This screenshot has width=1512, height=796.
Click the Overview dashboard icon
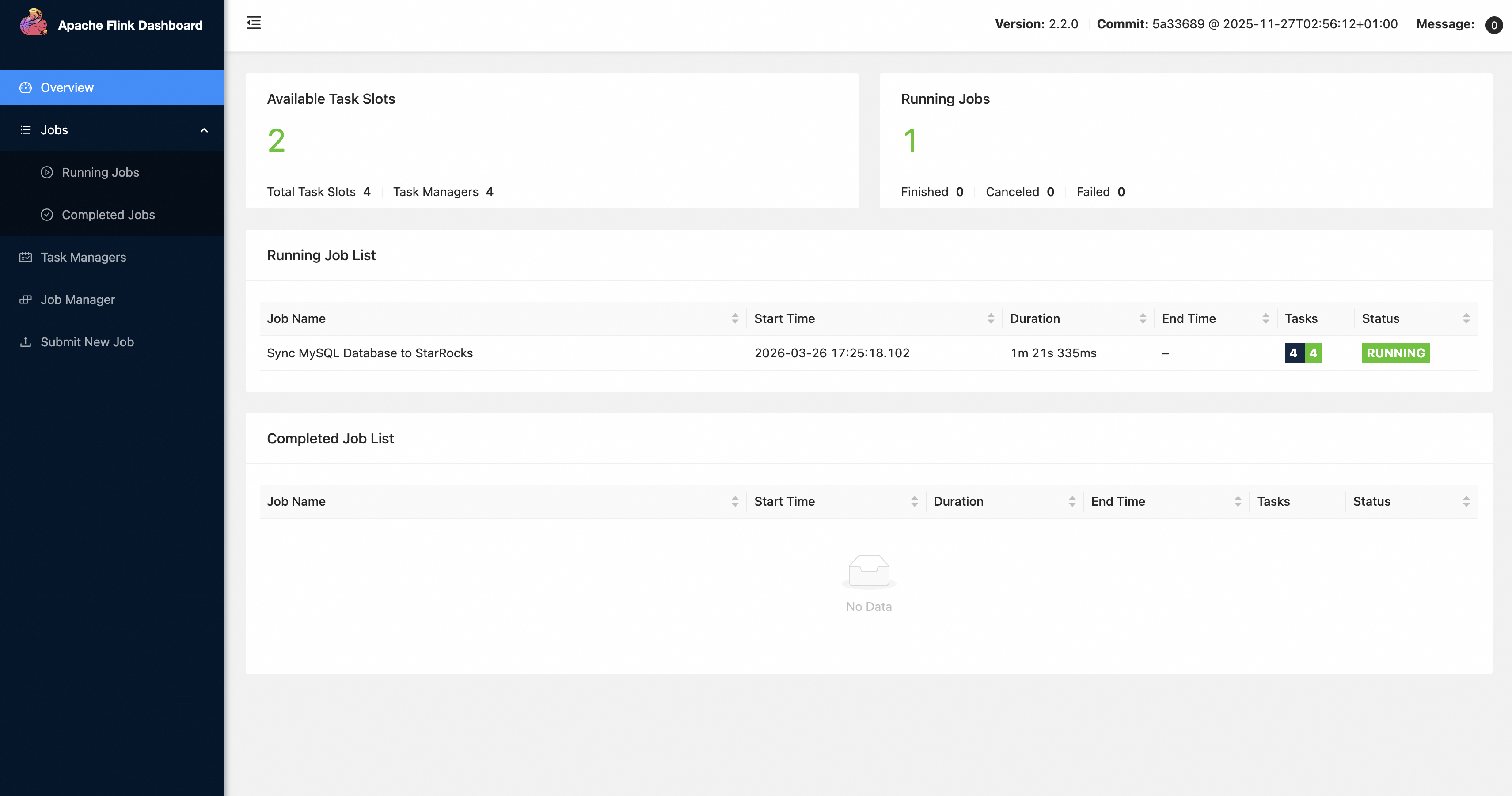coord(25,87)
